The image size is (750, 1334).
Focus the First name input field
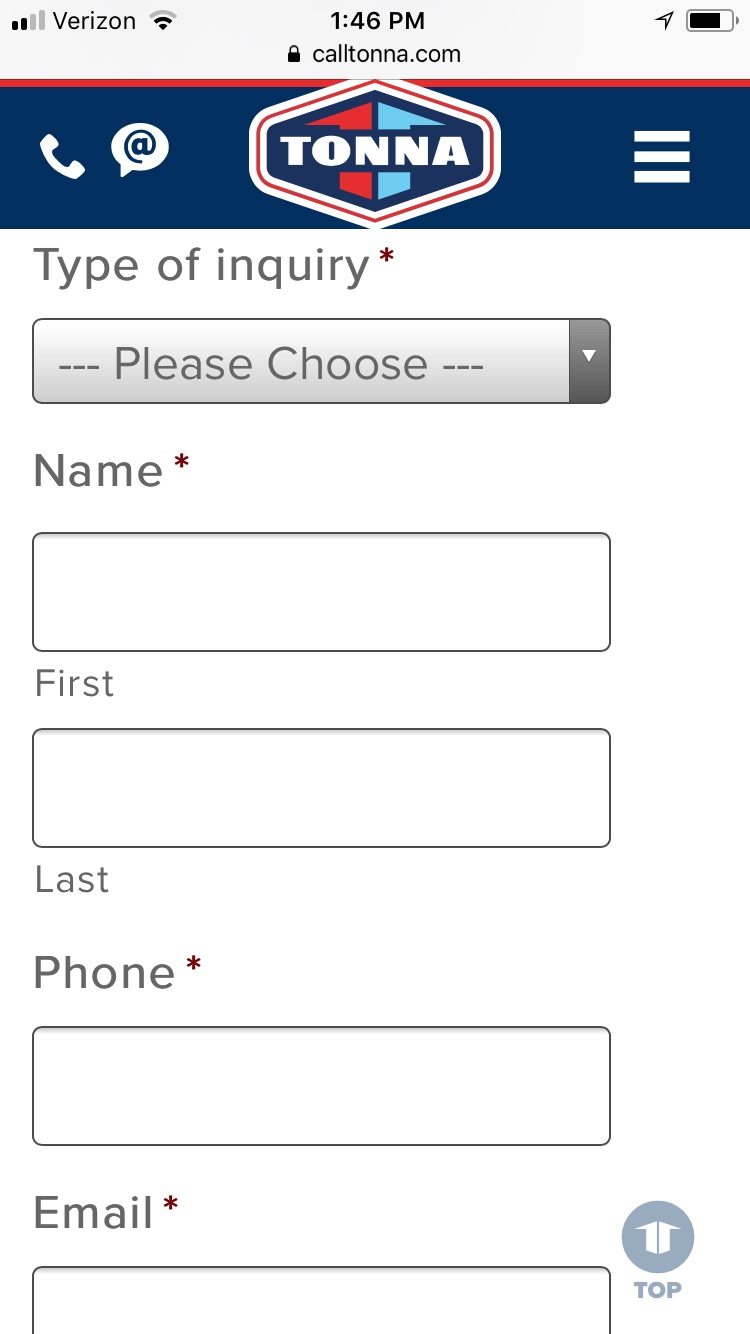pyautogui.click(x=321, y=592)
